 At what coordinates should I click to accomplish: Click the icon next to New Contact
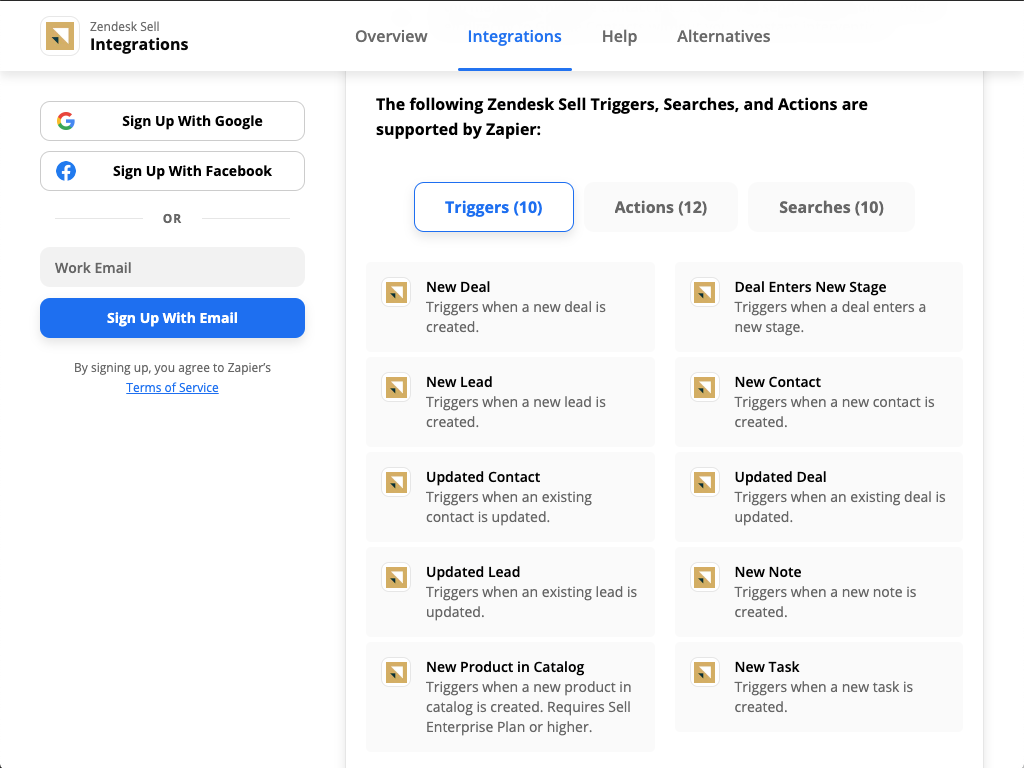click(705, 388)
